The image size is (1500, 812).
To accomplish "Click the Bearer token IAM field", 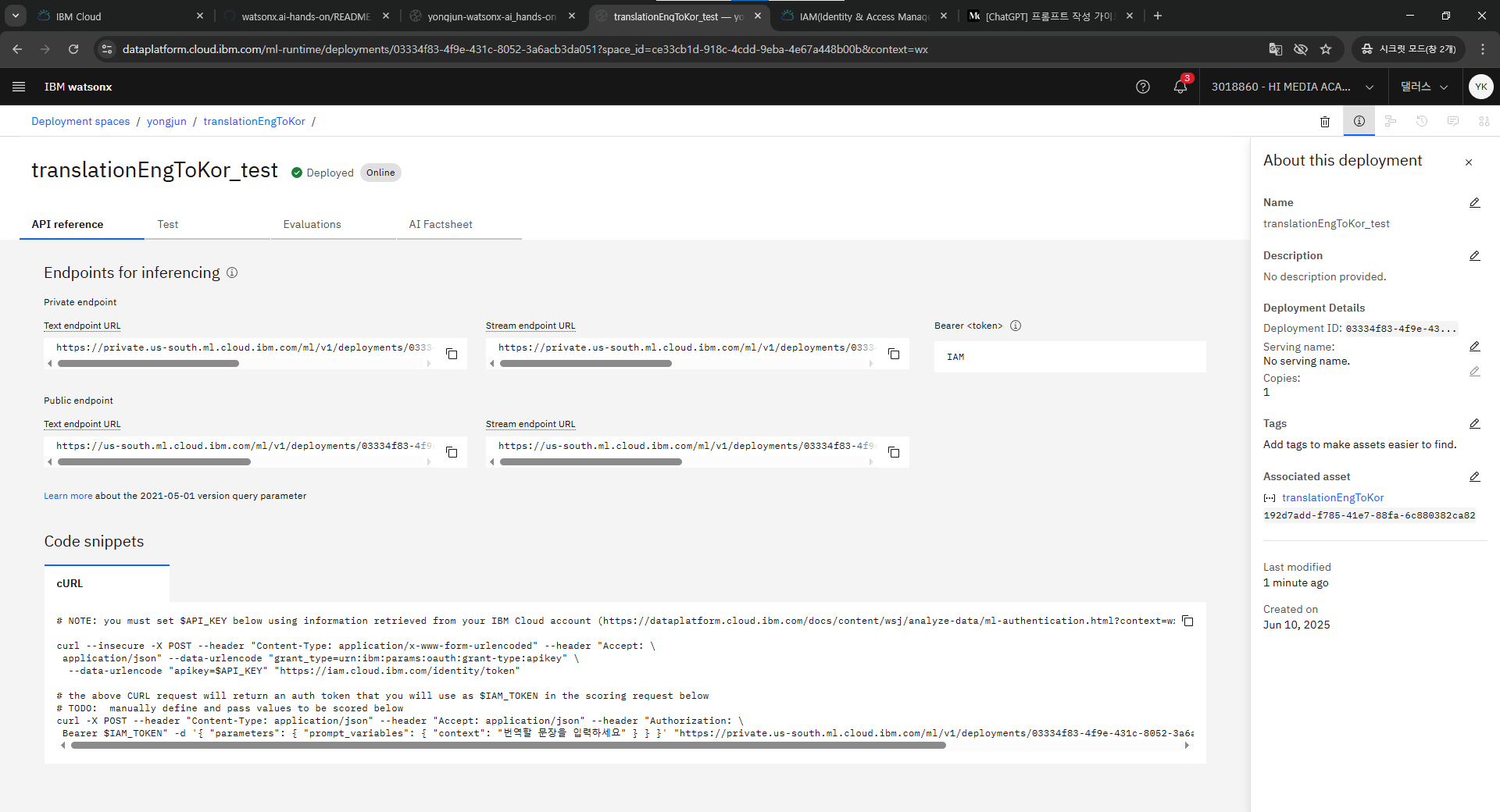I will tap(1070, 357).
